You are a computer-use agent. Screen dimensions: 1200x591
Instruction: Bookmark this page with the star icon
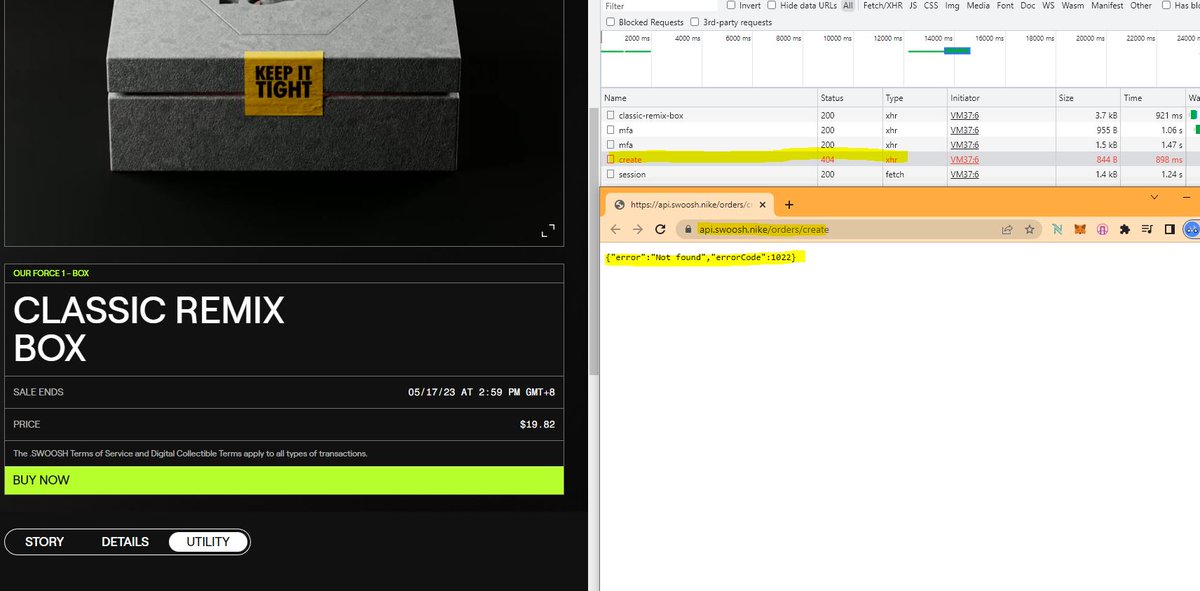point(1029,229)
